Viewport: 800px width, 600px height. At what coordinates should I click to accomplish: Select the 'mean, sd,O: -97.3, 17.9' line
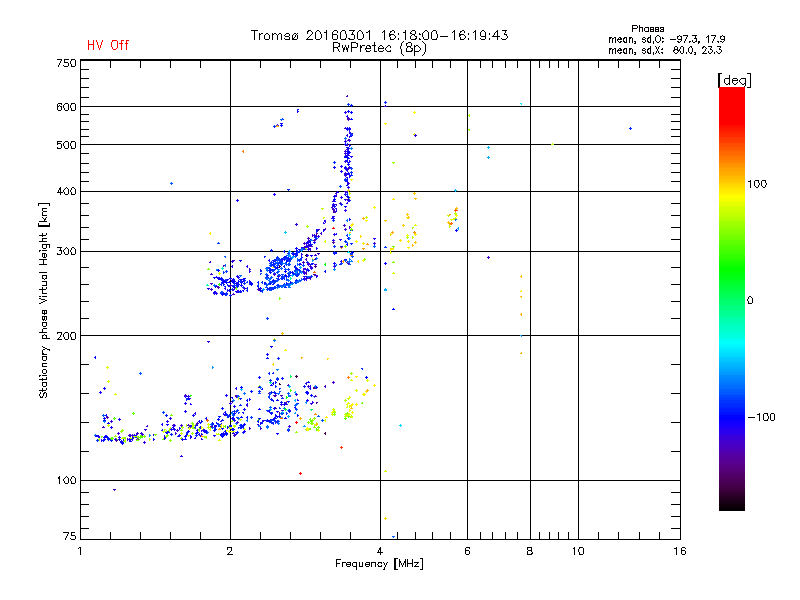click(666, 39)
